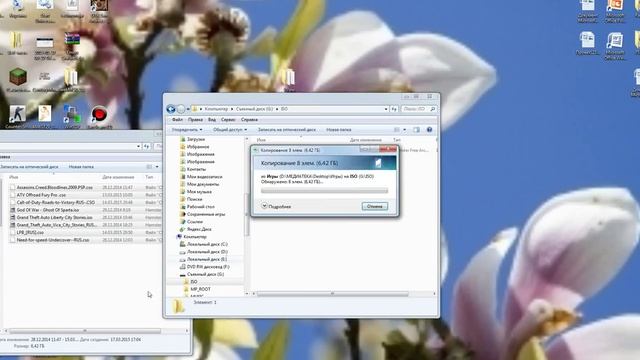
Task: Select Поиски in navigation pane
Action: 194,199
